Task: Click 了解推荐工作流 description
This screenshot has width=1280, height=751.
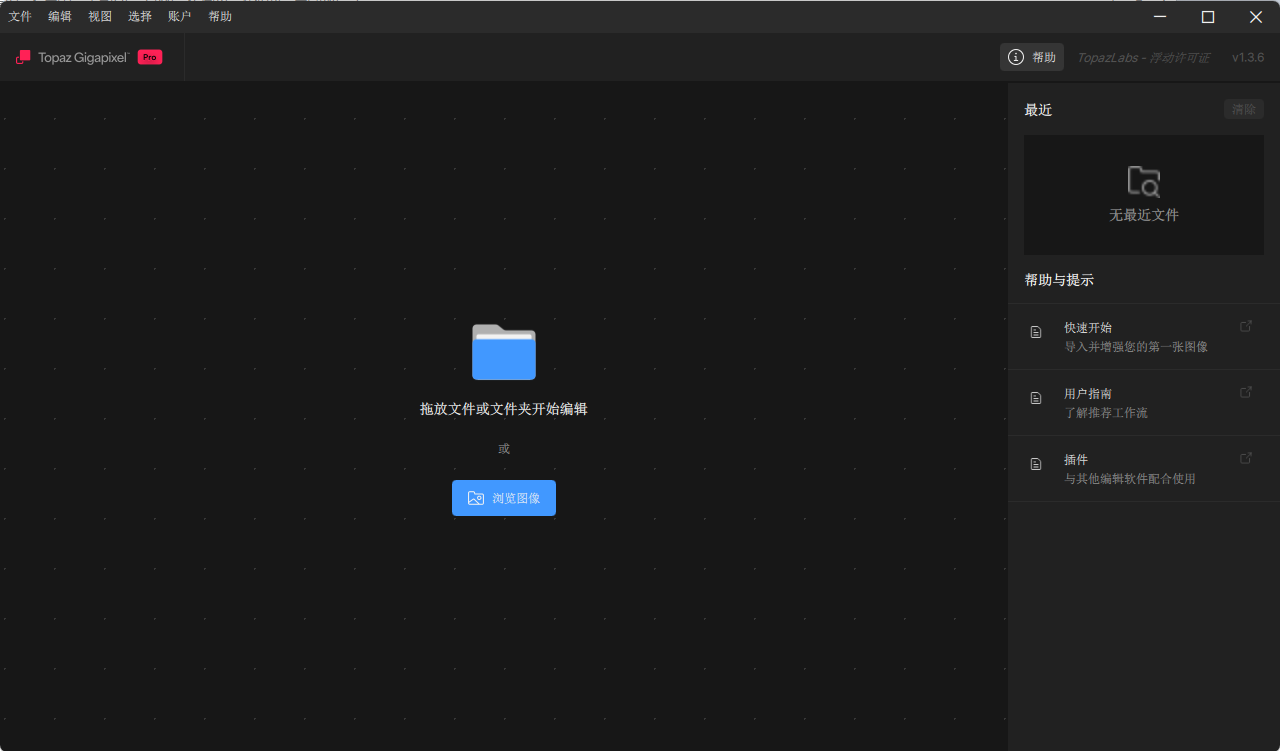Action: click(1106, 413)
